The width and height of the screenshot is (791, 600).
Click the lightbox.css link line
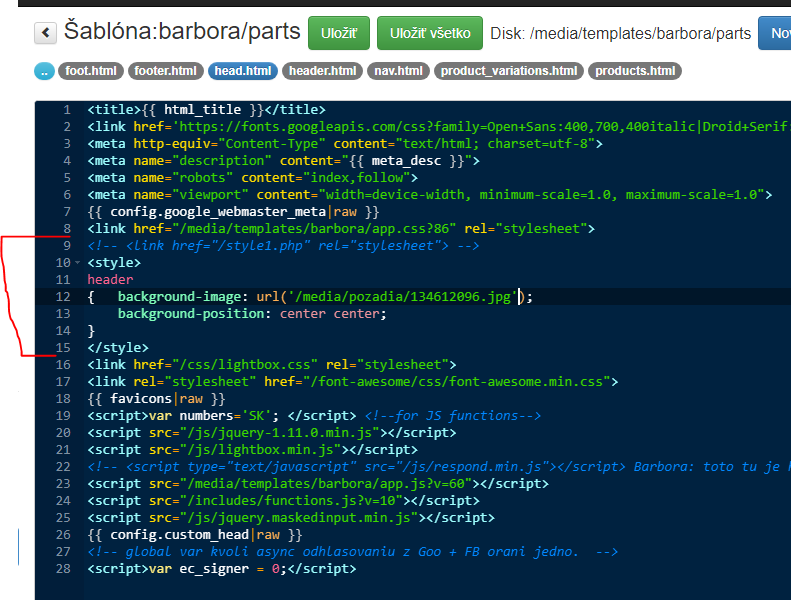pos(272,365)
